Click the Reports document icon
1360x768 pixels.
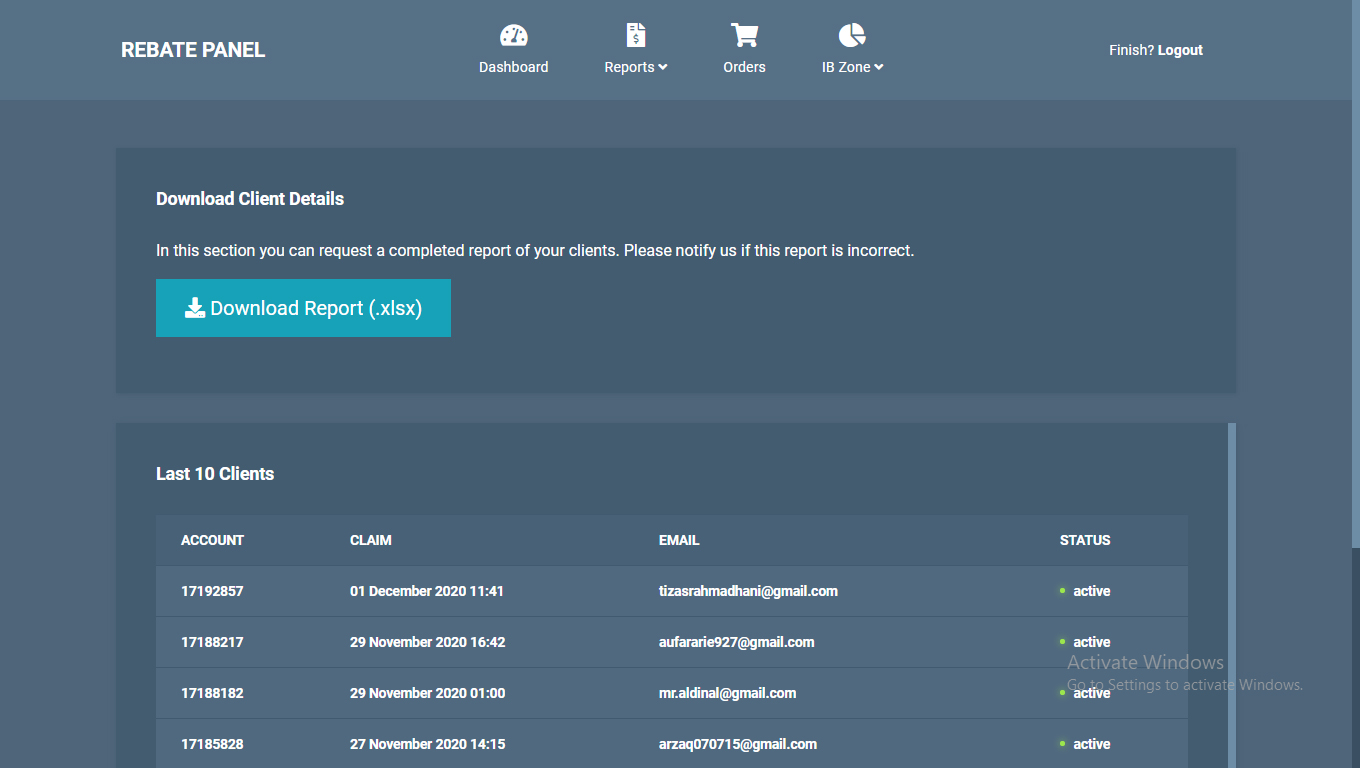(635, 36)
